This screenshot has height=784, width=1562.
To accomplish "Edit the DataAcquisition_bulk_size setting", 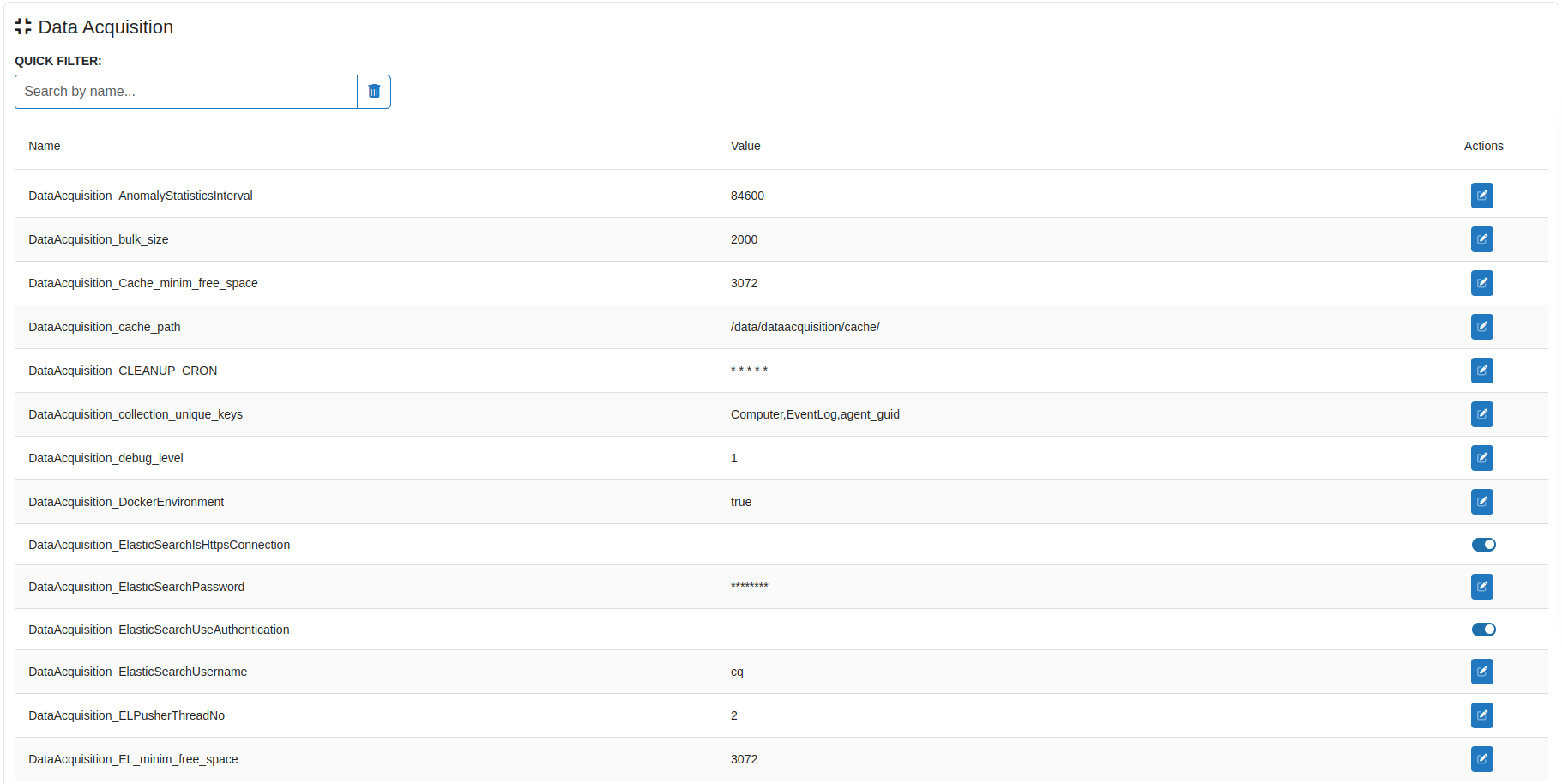I will 1481,239.
